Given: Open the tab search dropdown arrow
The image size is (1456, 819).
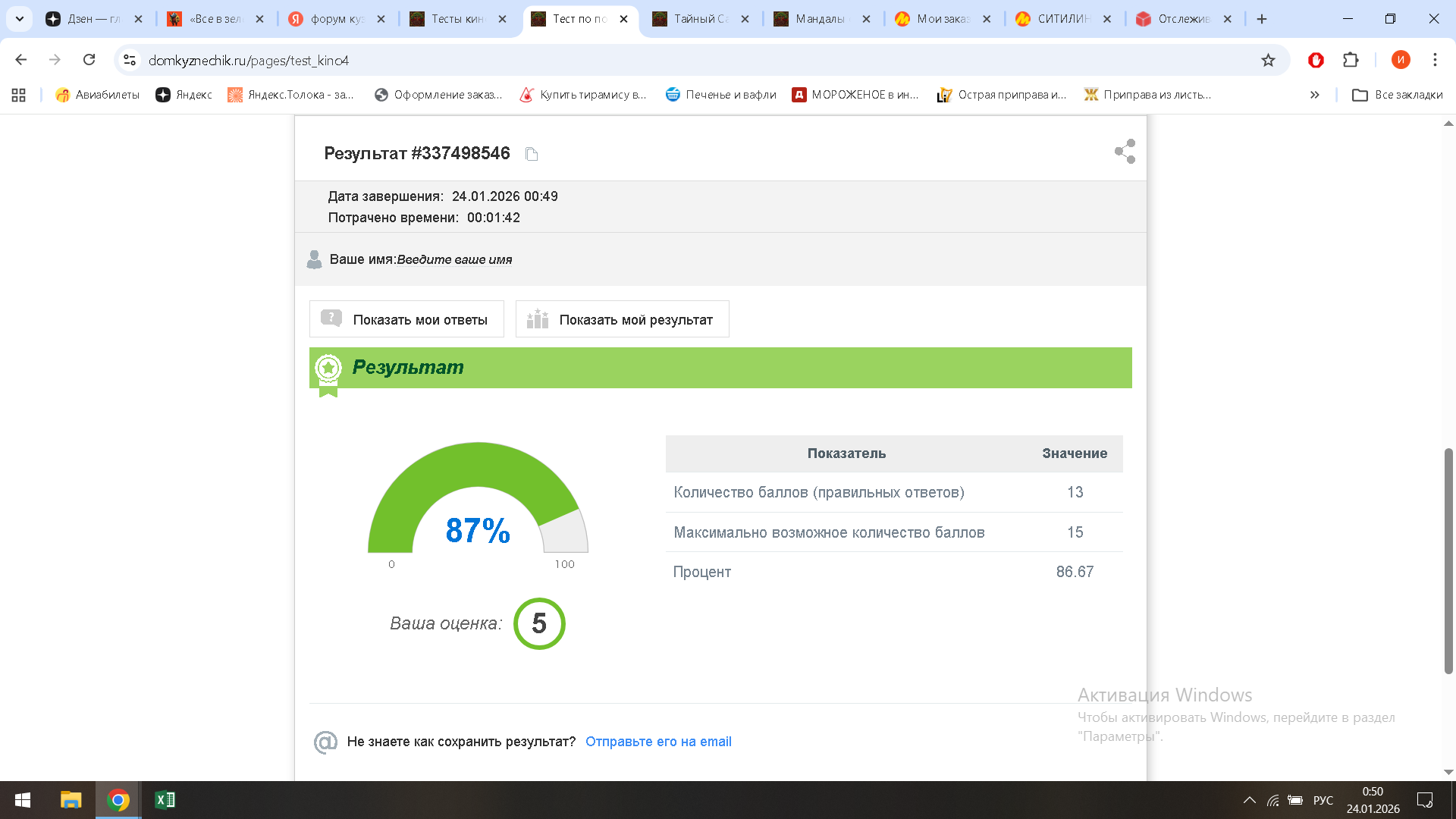Looking at the screenshot, I should [19, 19].
